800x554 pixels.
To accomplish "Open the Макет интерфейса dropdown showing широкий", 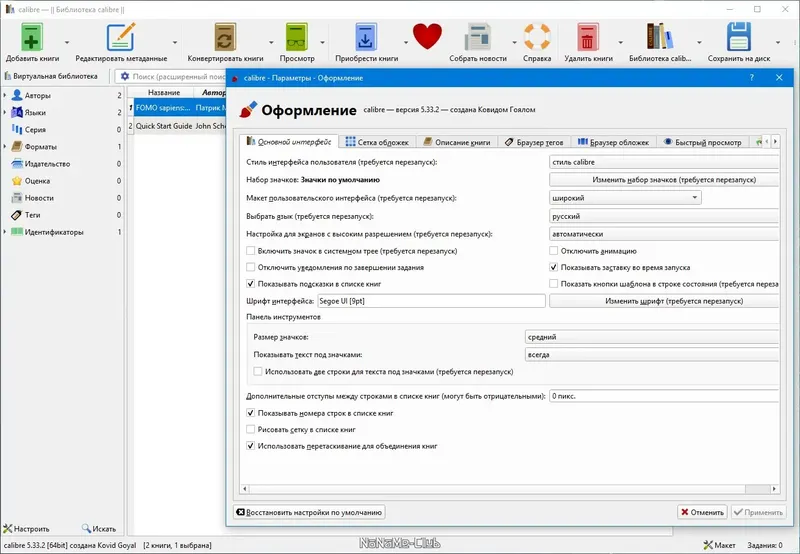I will pyautogui.click(x=625, y=197).
